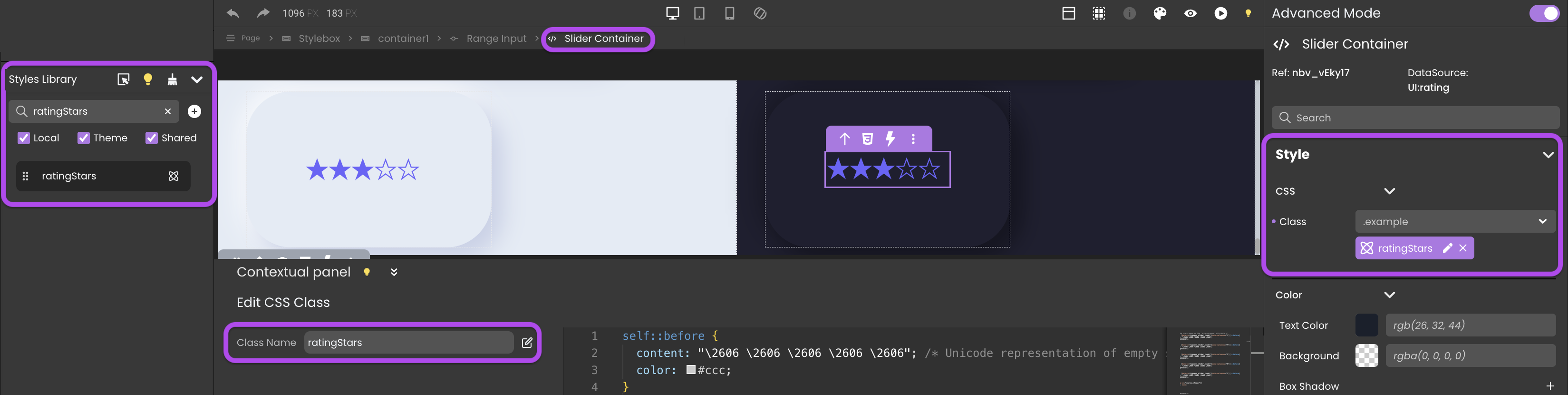Open the color palette theme icon
1568x395 pixels.
[1160, 13]
